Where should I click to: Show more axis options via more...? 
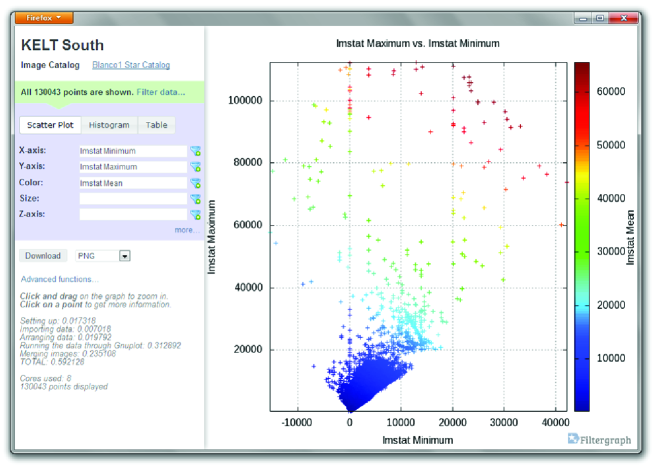click(186, 230)
